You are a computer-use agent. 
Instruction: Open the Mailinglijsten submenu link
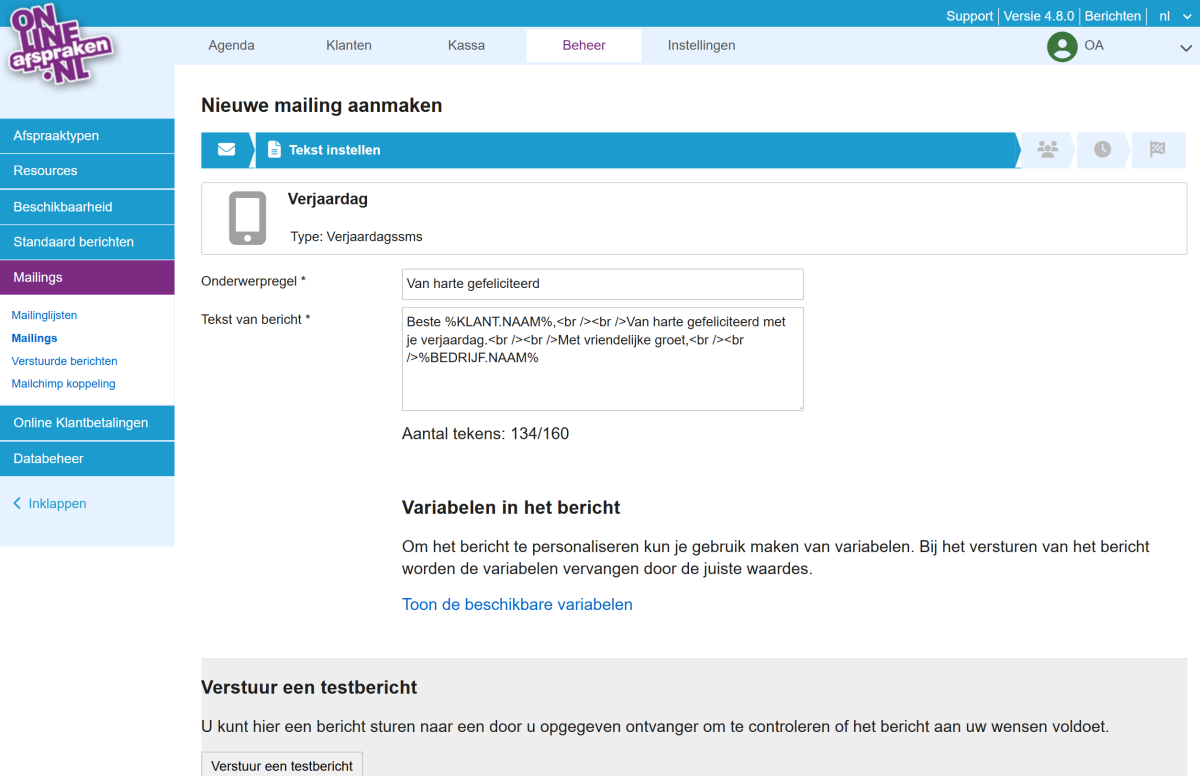(44, 315)
